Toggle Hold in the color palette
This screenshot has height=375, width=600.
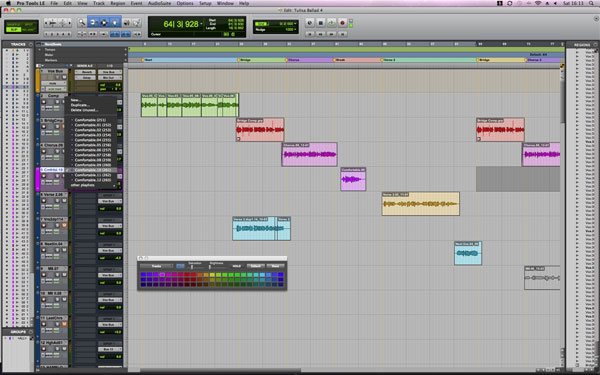click(x=237, y=266)
